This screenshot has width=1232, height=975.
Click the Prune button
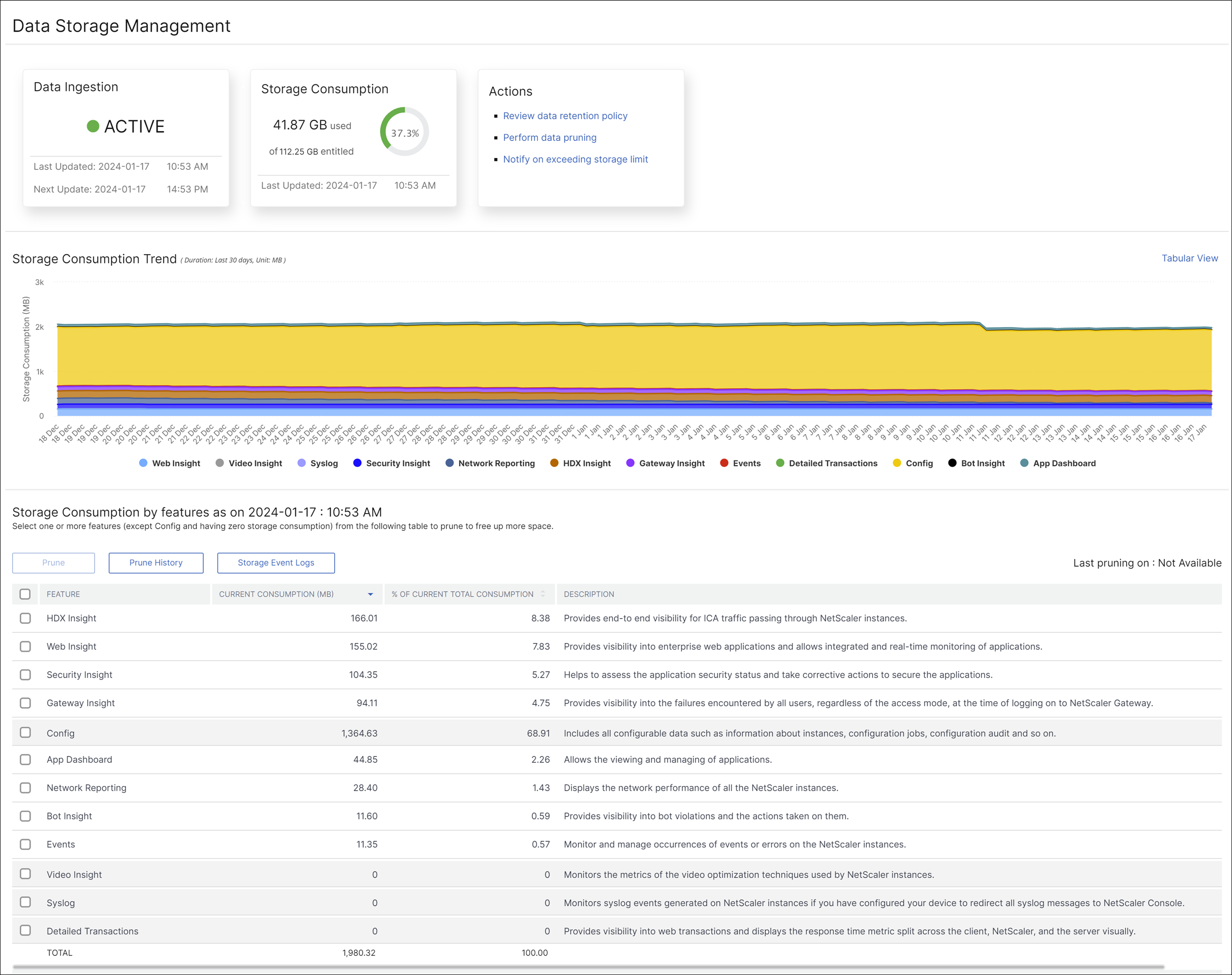pos(54,563)
